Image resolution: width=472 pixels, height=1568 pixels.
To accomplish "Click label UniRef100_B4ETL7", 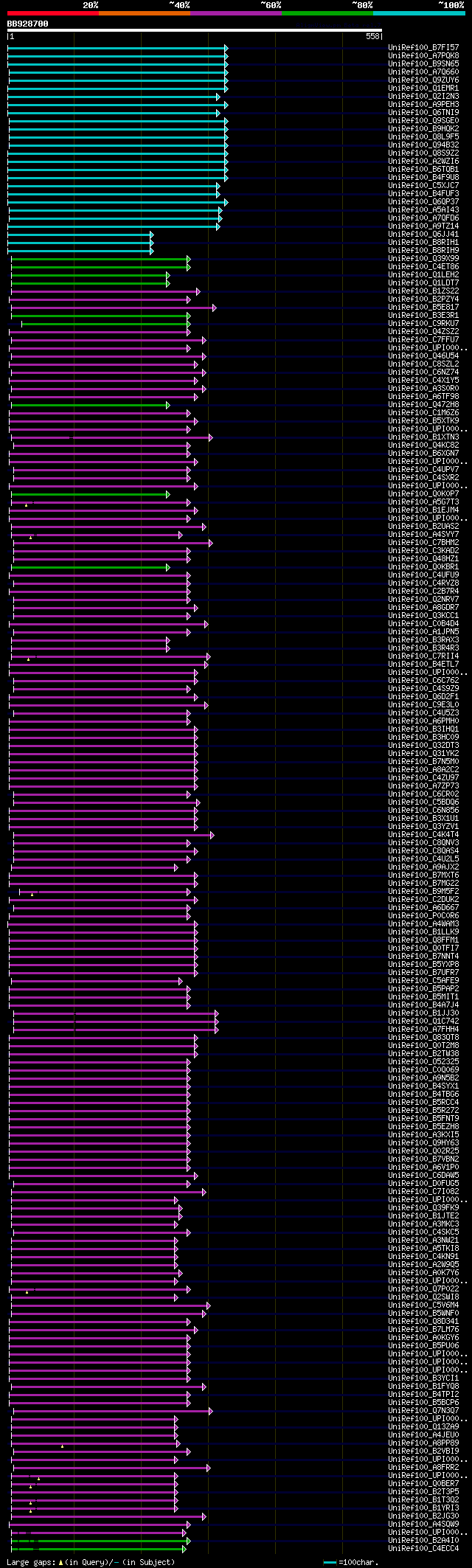I will click(423, 664).
